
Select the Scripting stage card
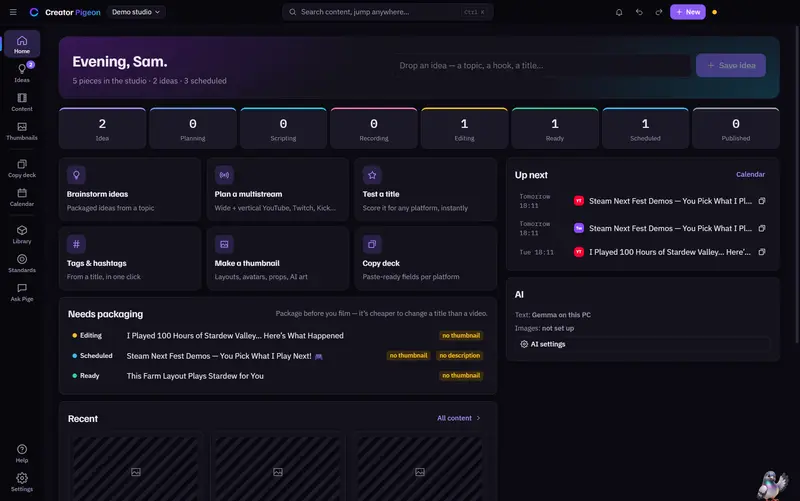click(283, 129)
